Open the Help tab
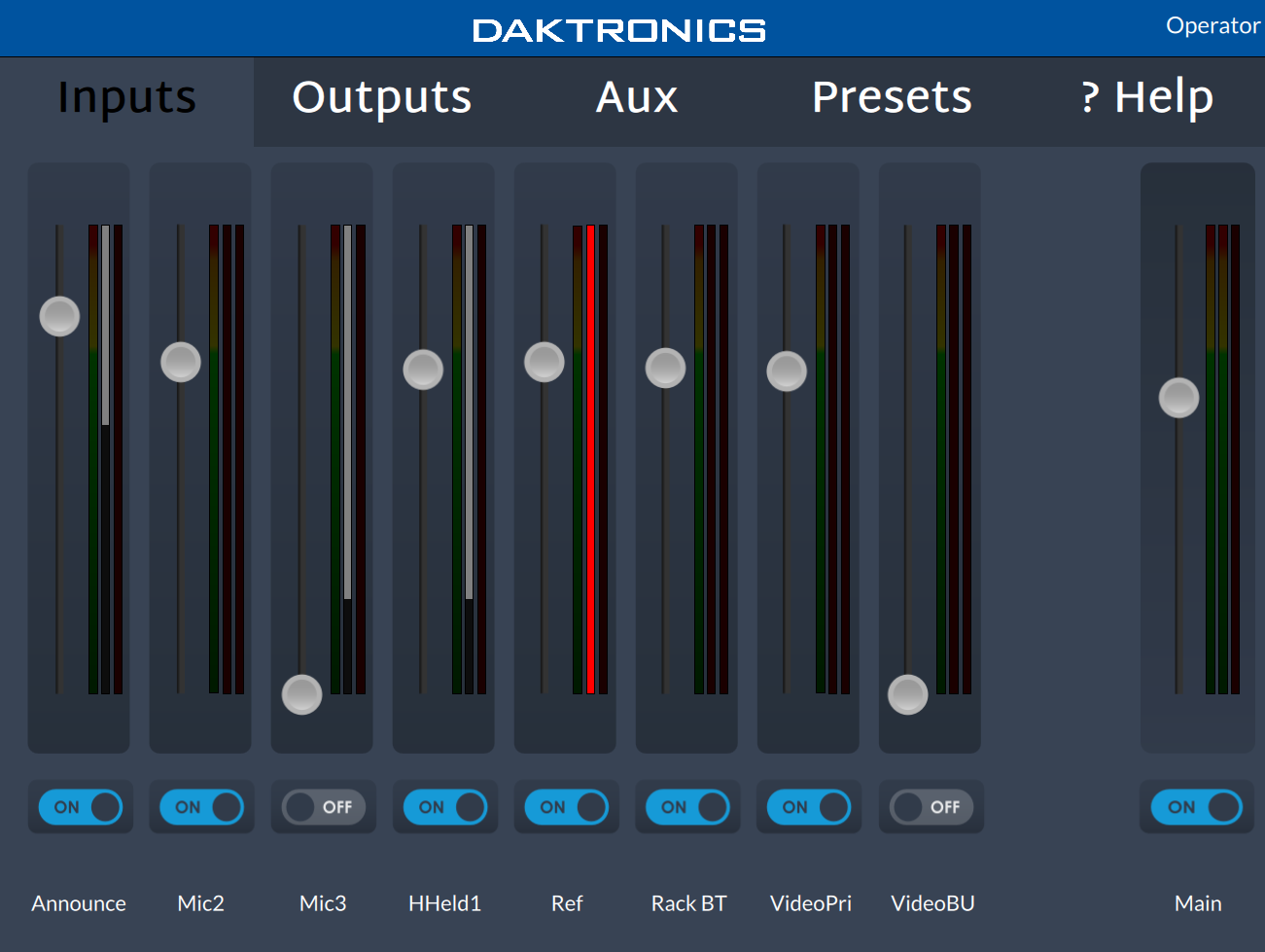1265x952 pixels. (1147, 97)
